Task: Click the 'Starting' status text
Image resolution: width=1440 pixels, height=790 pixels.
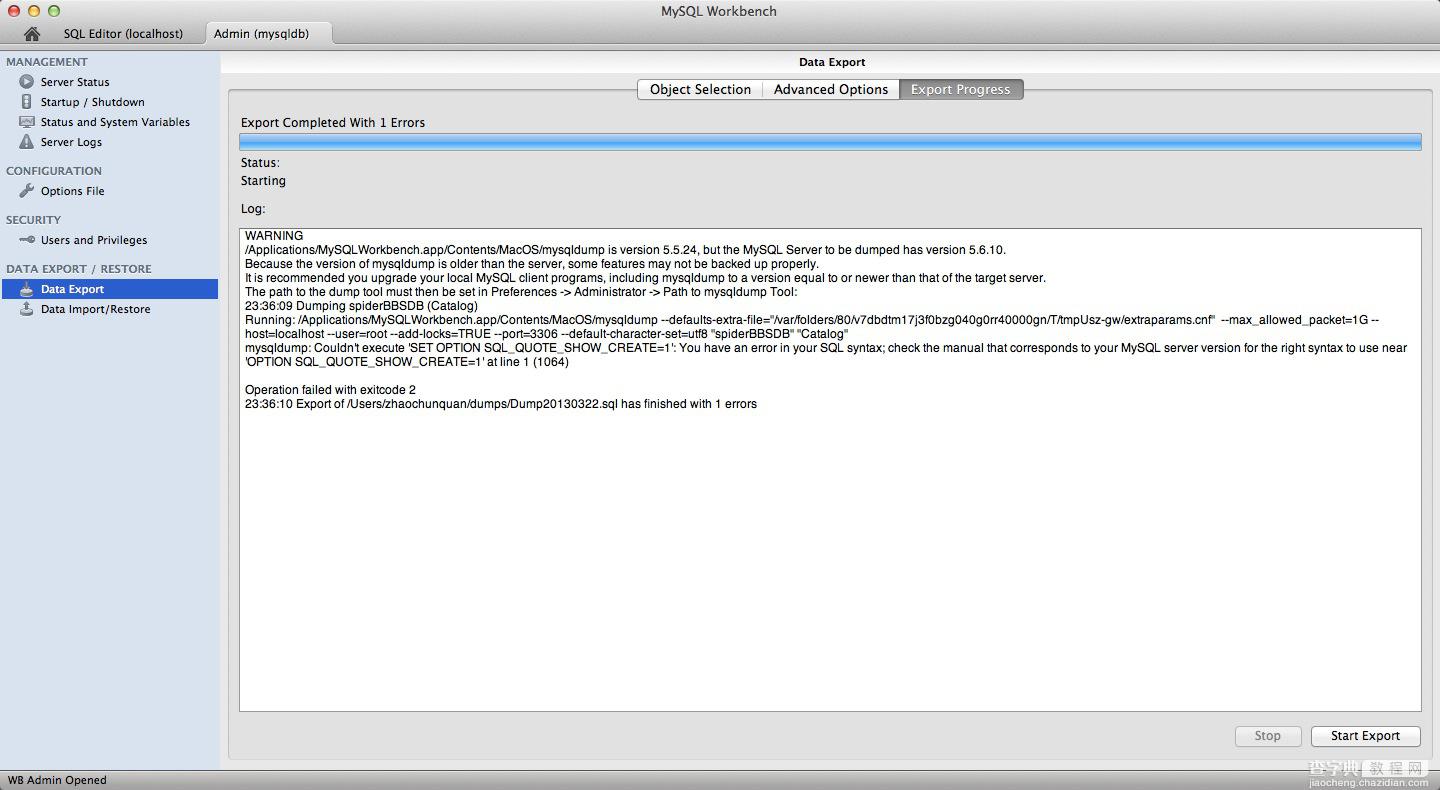Action: (263, 181)
